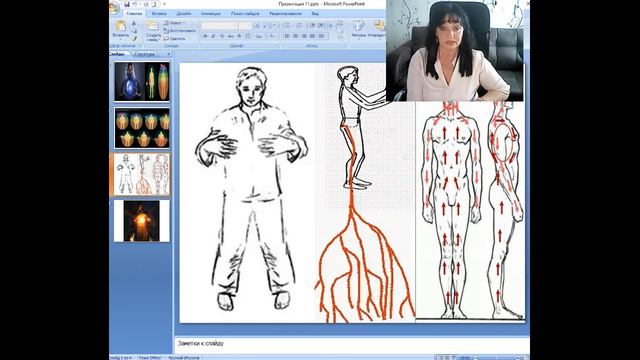
Task: Toggle text shadow formatting
Action: coord(239,36)
